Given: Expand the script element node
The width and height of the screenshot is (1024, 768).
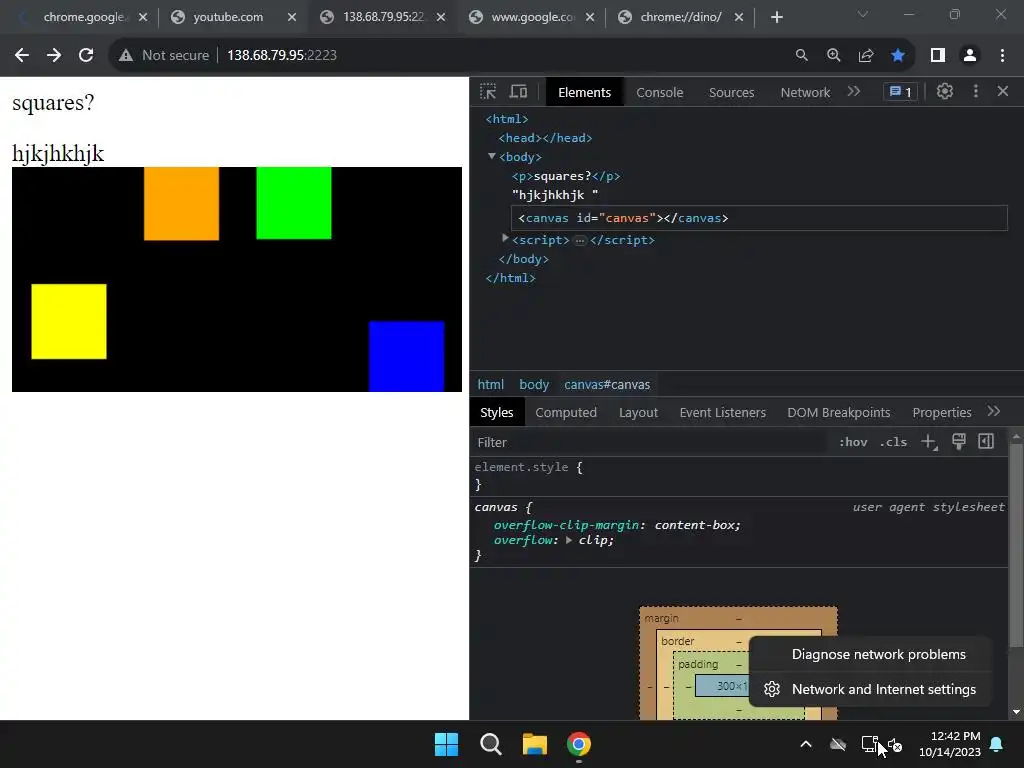Looking at the screenshot, I should click(505, 239).
